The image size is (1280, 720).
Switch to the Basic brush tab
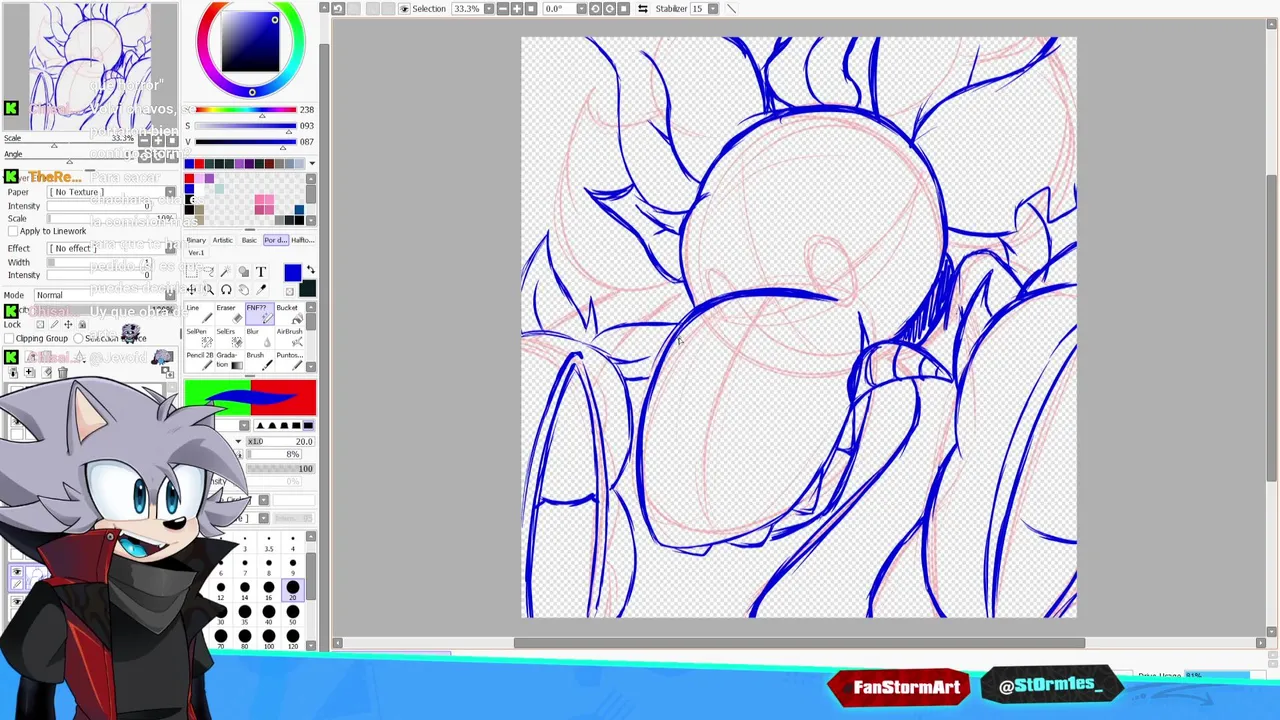click(249, 240)
